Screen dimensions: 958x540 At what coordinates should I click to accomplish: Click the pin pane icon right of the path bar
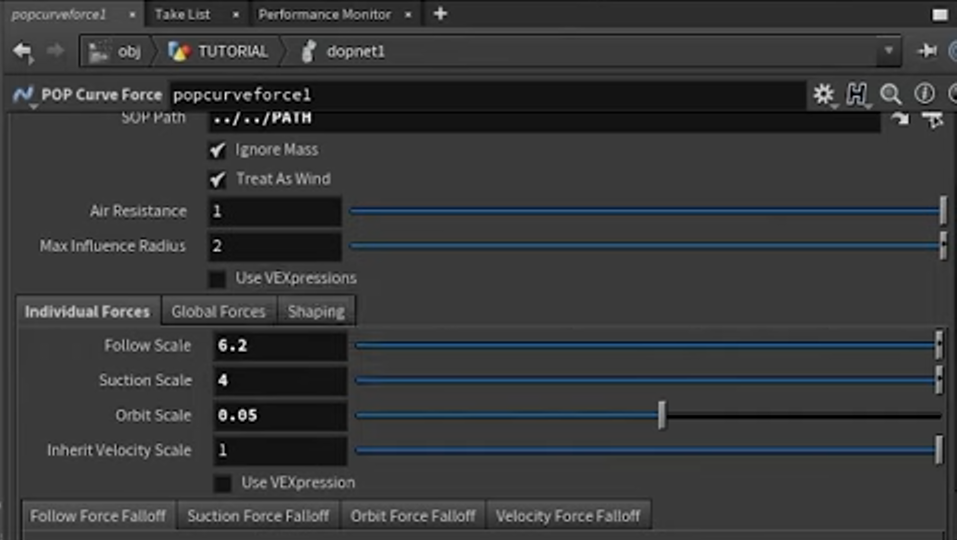click(927, 51)
